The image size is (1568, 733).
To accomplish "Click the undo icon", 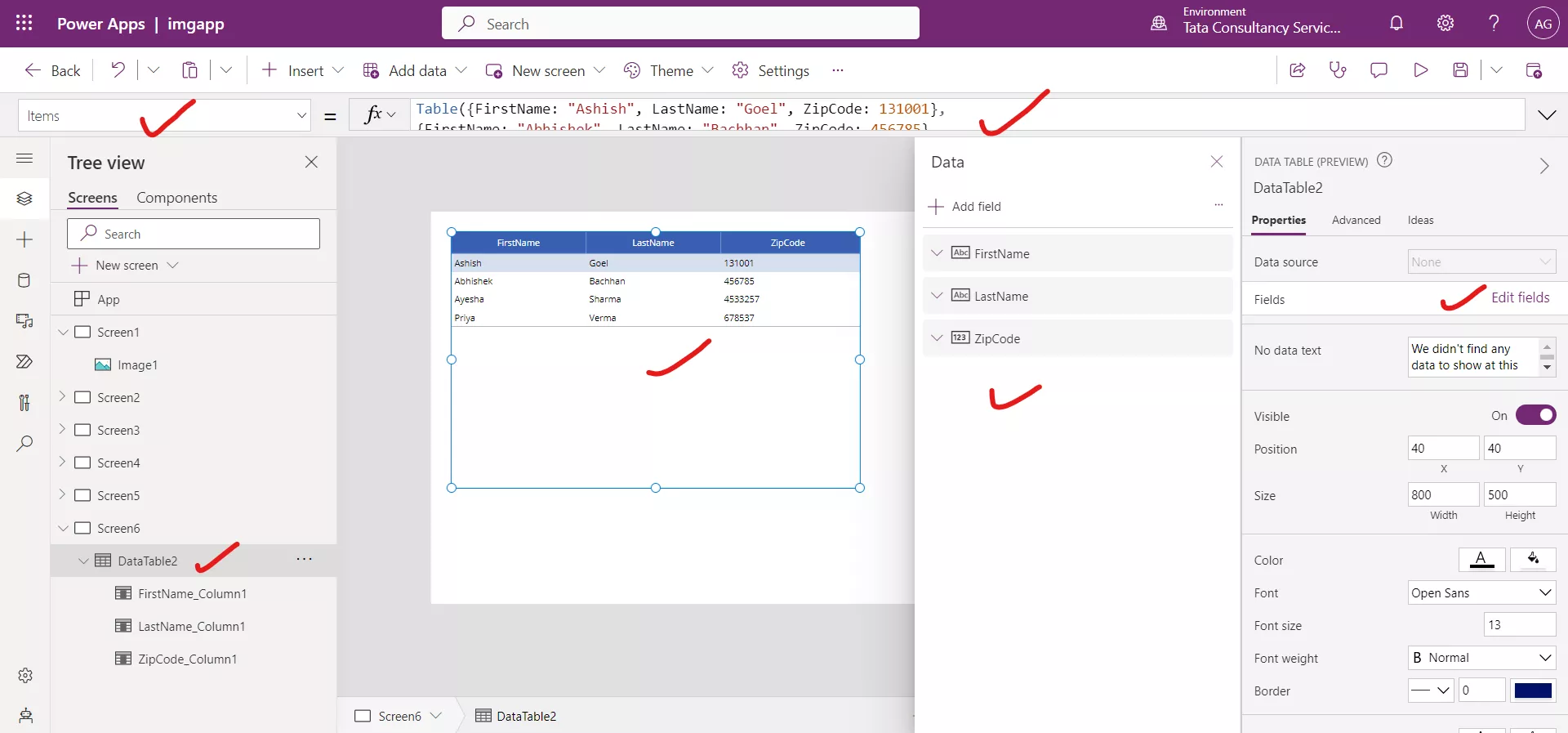I will pyautogui.click(x=118, y=70).
